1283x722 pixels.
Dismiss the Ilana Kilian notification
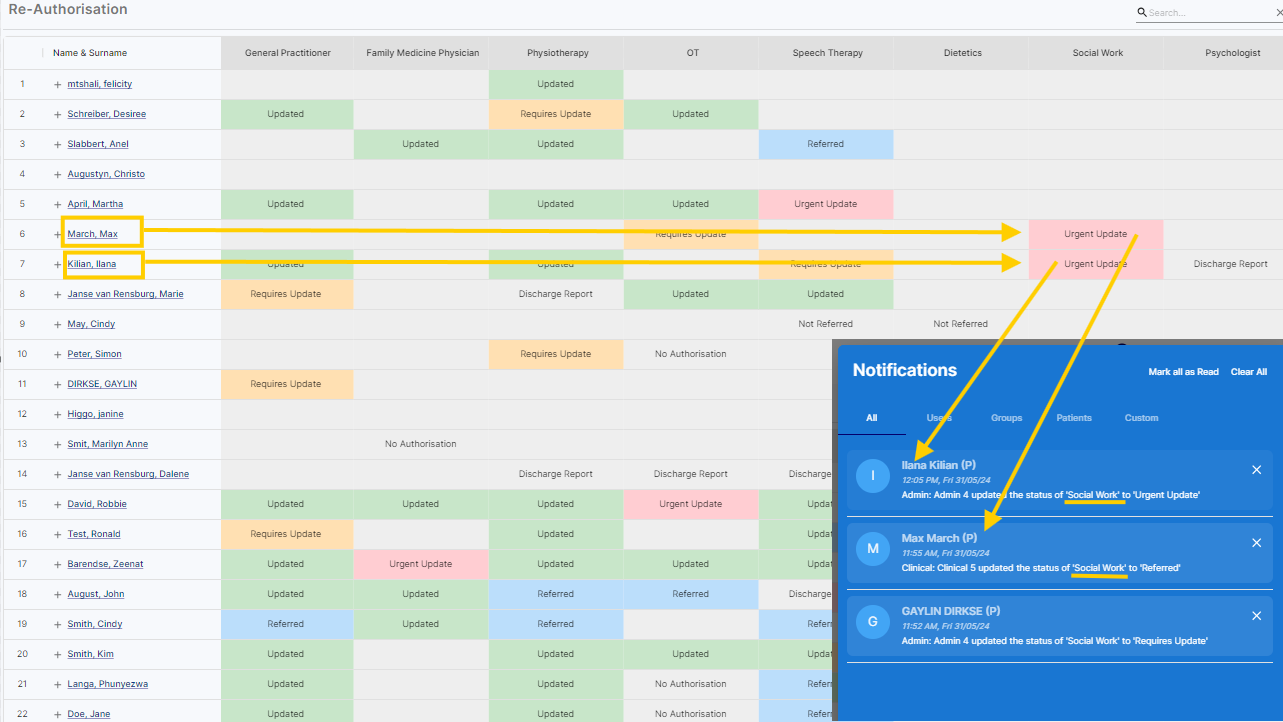(1257, 470)
